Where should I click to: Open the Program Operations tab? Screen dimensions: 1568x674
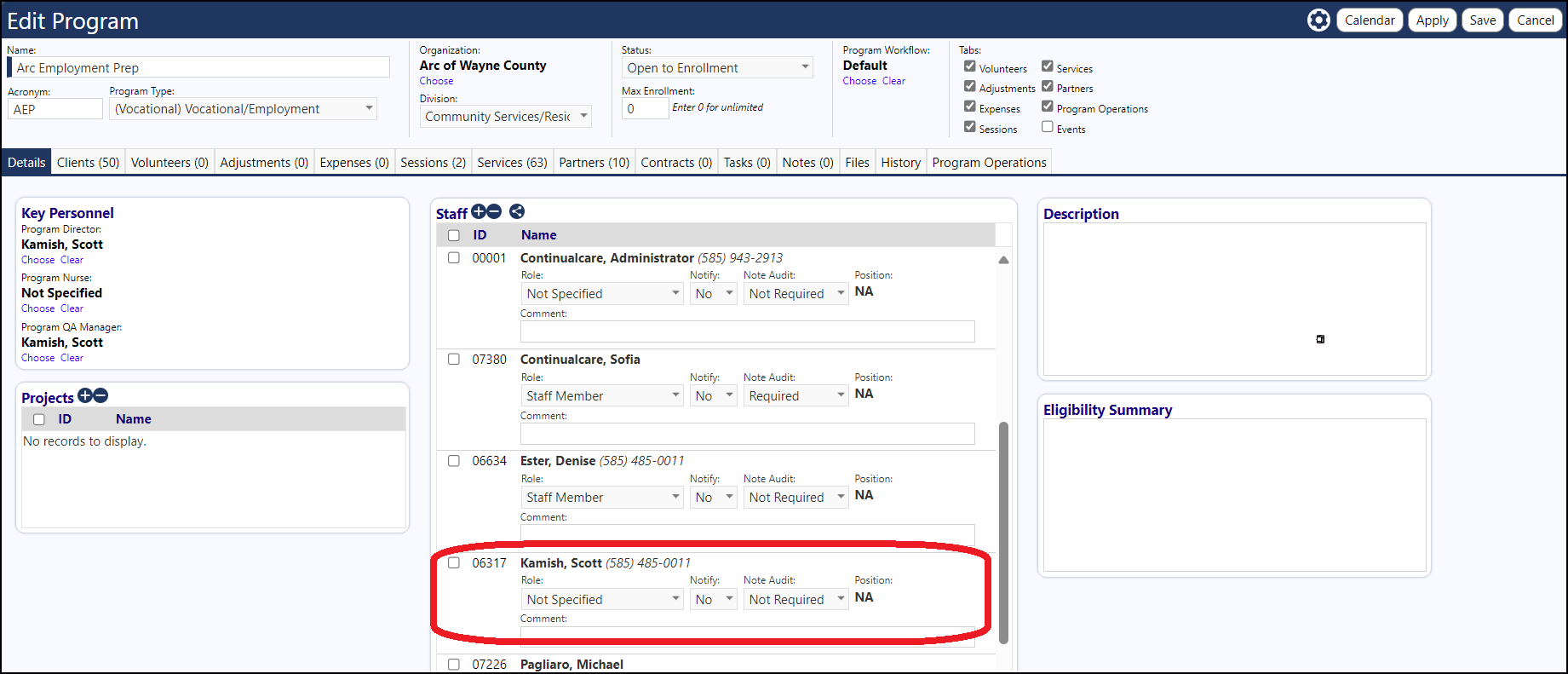(989, 162)
